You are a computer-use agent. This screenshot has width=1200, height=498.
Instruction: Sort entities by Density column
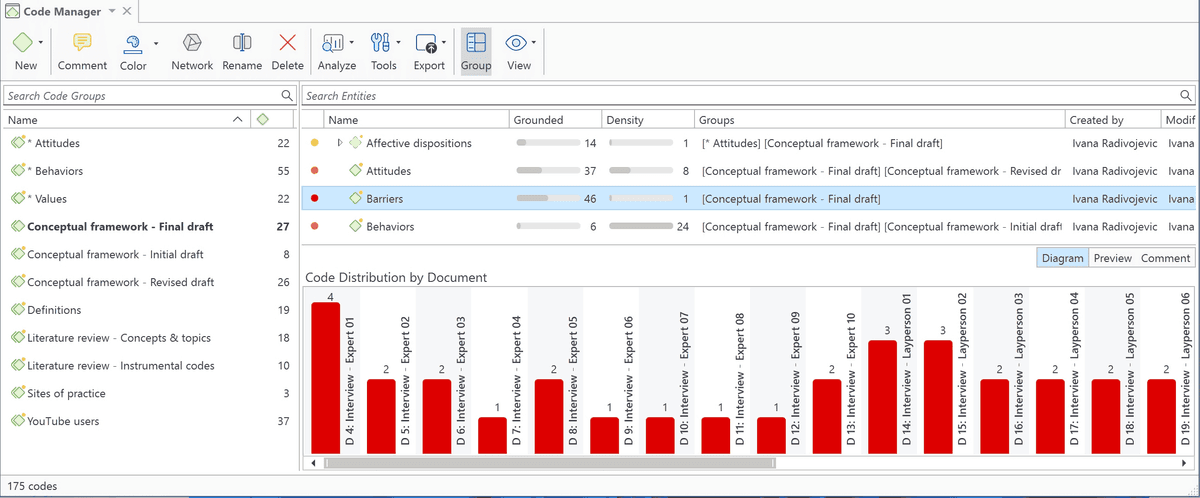pos(648,120)
